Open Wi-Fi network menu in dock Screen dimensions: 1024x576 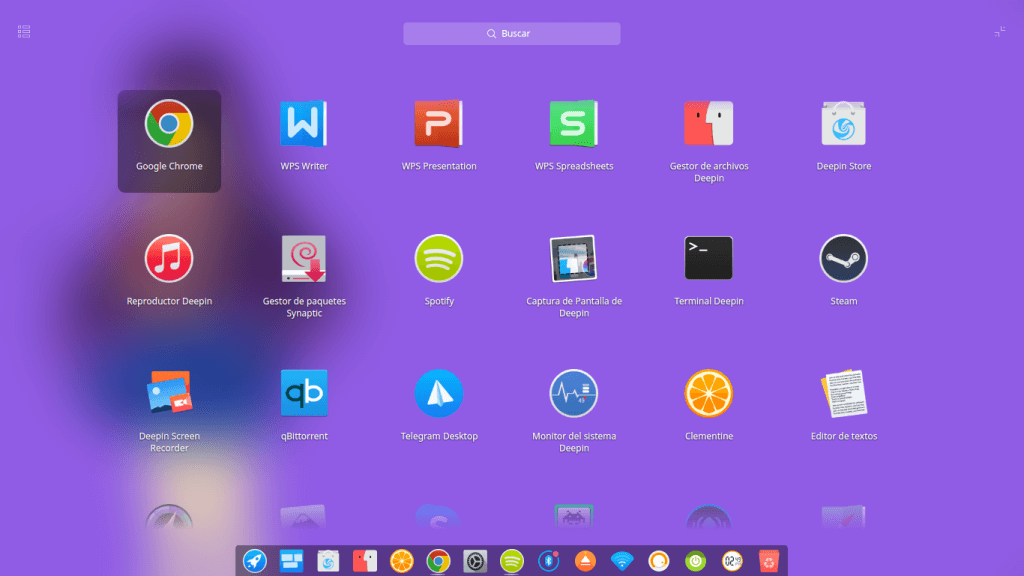click(x=622, y=561)
